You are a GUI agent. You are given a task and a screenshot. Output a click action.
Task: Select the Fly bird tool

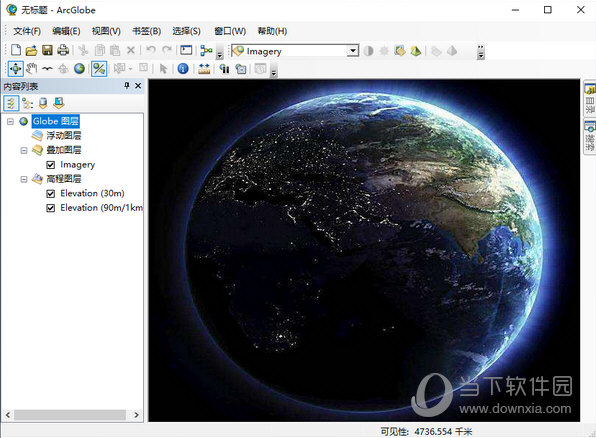coord(47,69)
